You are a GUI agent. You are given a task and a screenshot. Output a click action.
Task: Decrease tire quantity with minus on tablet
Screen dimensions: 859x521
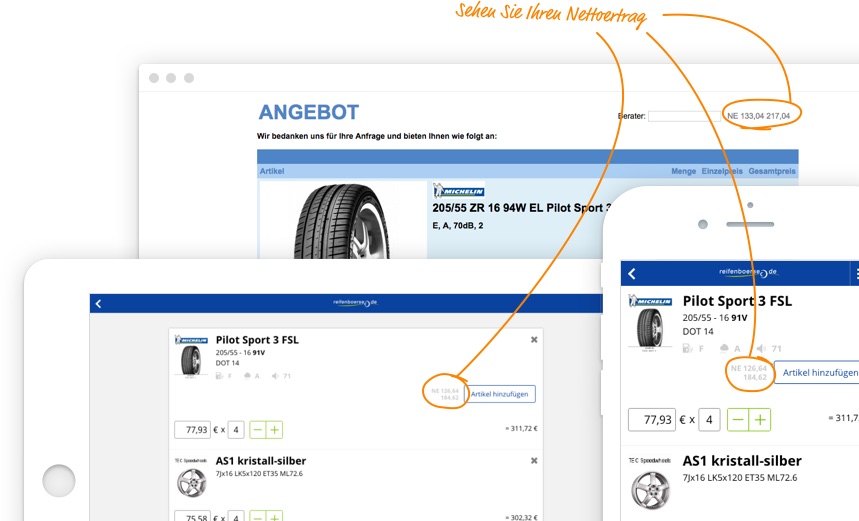[257, 430]
